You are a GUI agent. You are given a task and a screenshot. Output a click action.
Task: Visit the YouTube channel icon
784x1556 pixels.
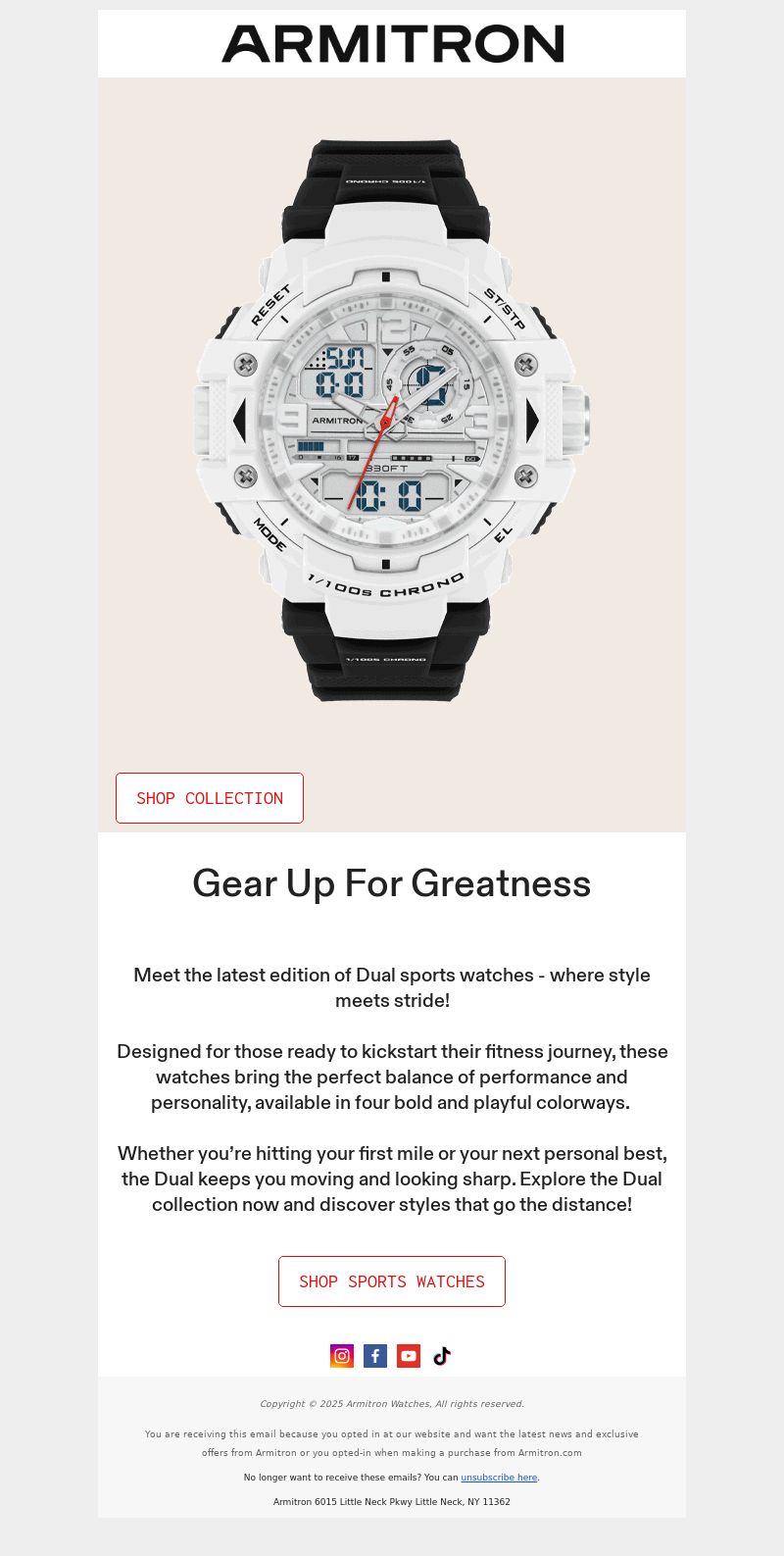point(409,1356)
